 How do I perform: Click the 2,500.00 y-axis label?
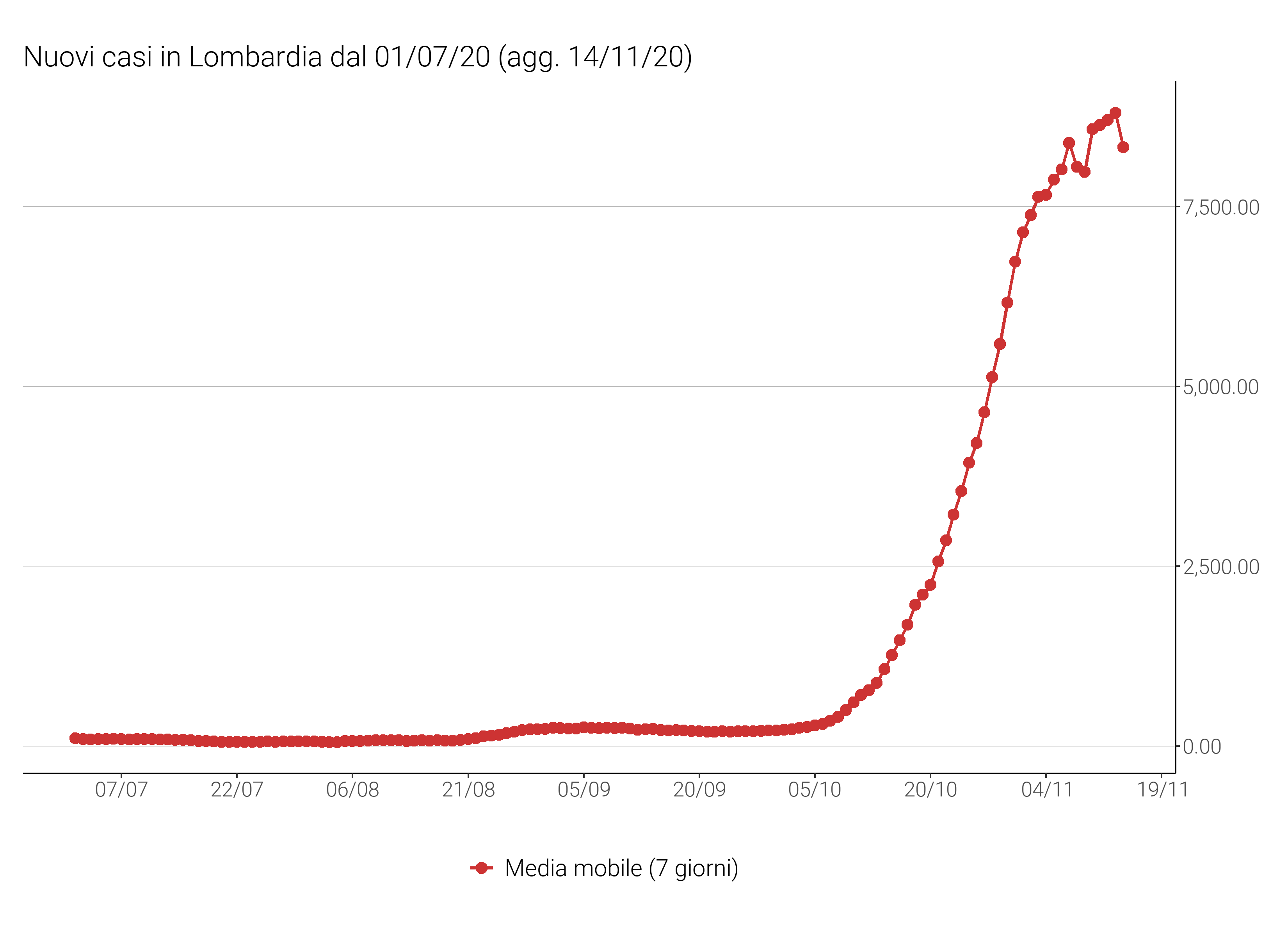point(1221,567)
